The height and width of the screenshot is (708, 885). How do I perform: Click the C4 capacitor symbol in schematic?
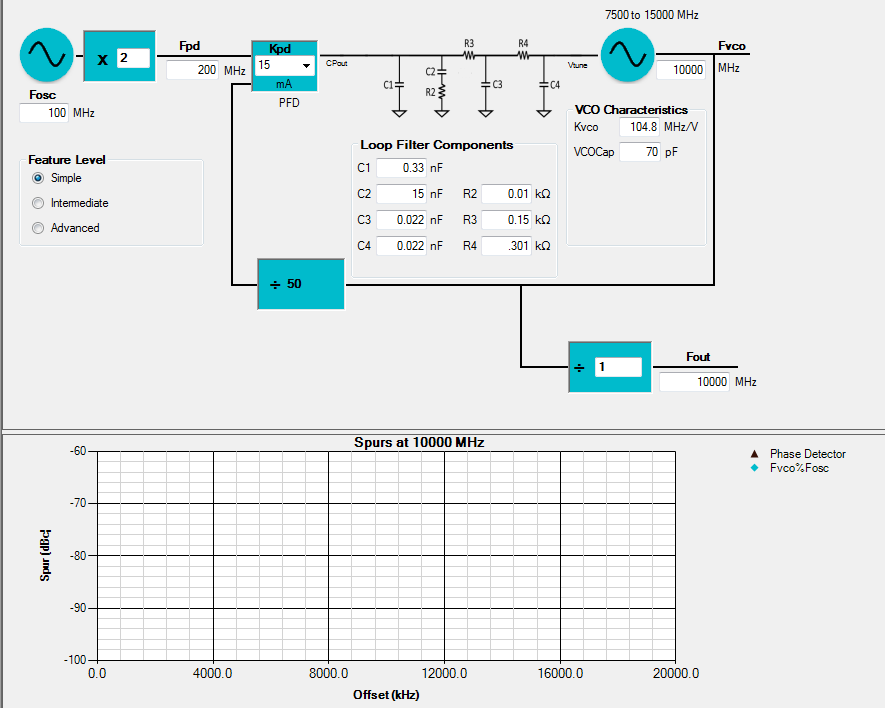544,85
